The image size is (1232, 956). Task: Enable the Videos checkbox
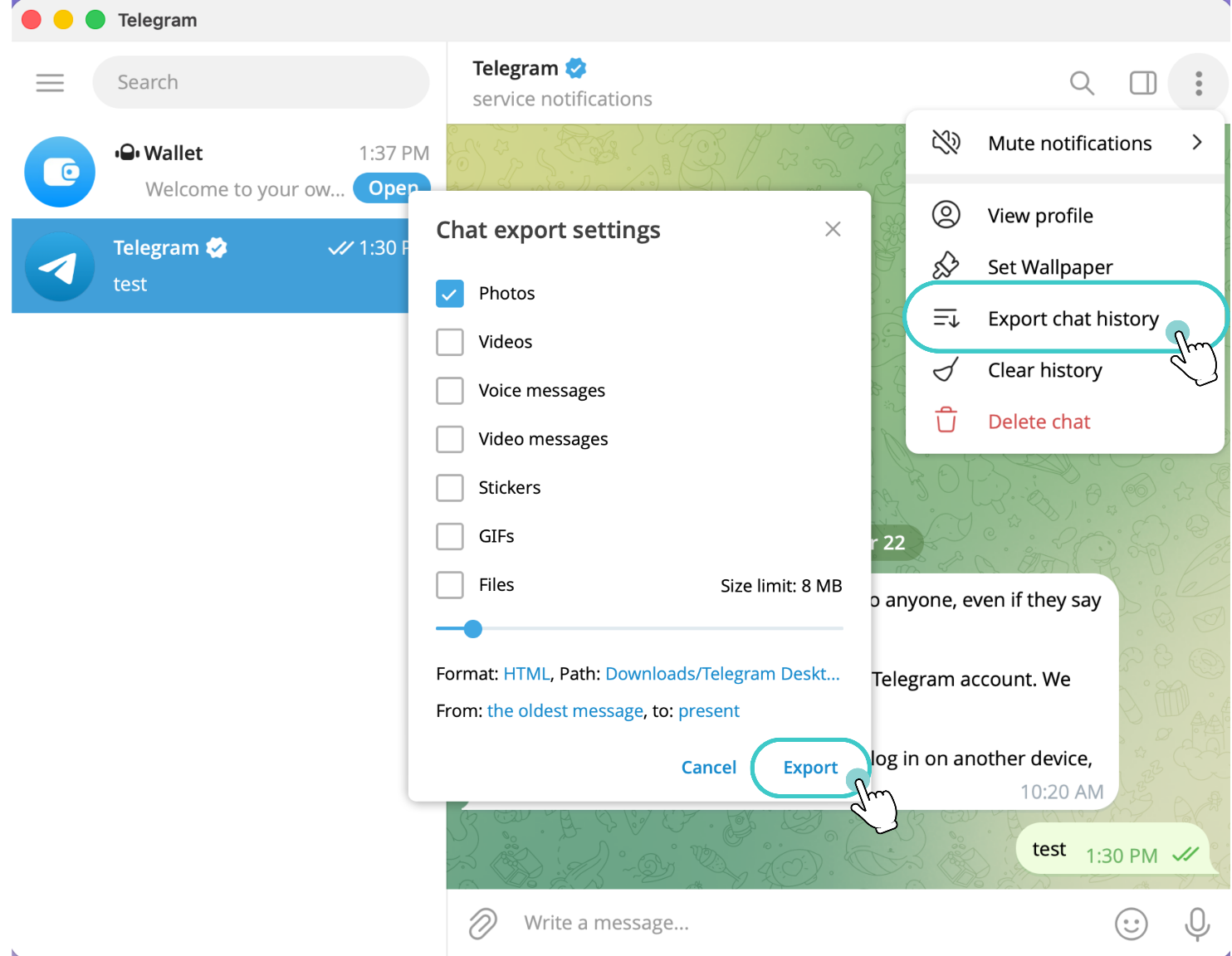[x=450, y=342]
